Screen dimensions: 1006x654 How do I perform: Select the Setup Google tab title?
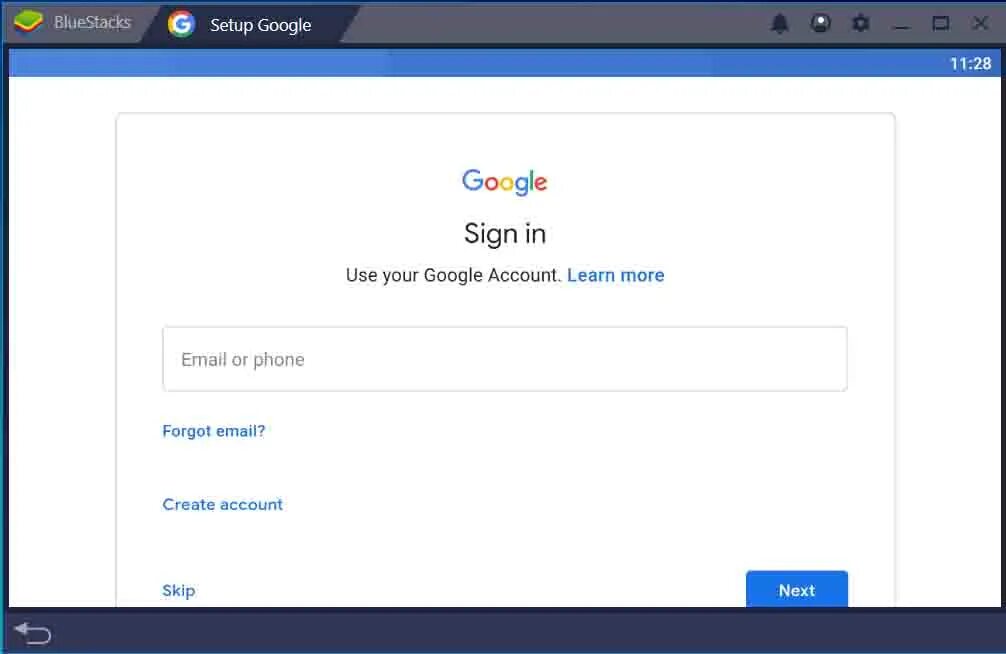coord(260,25)
